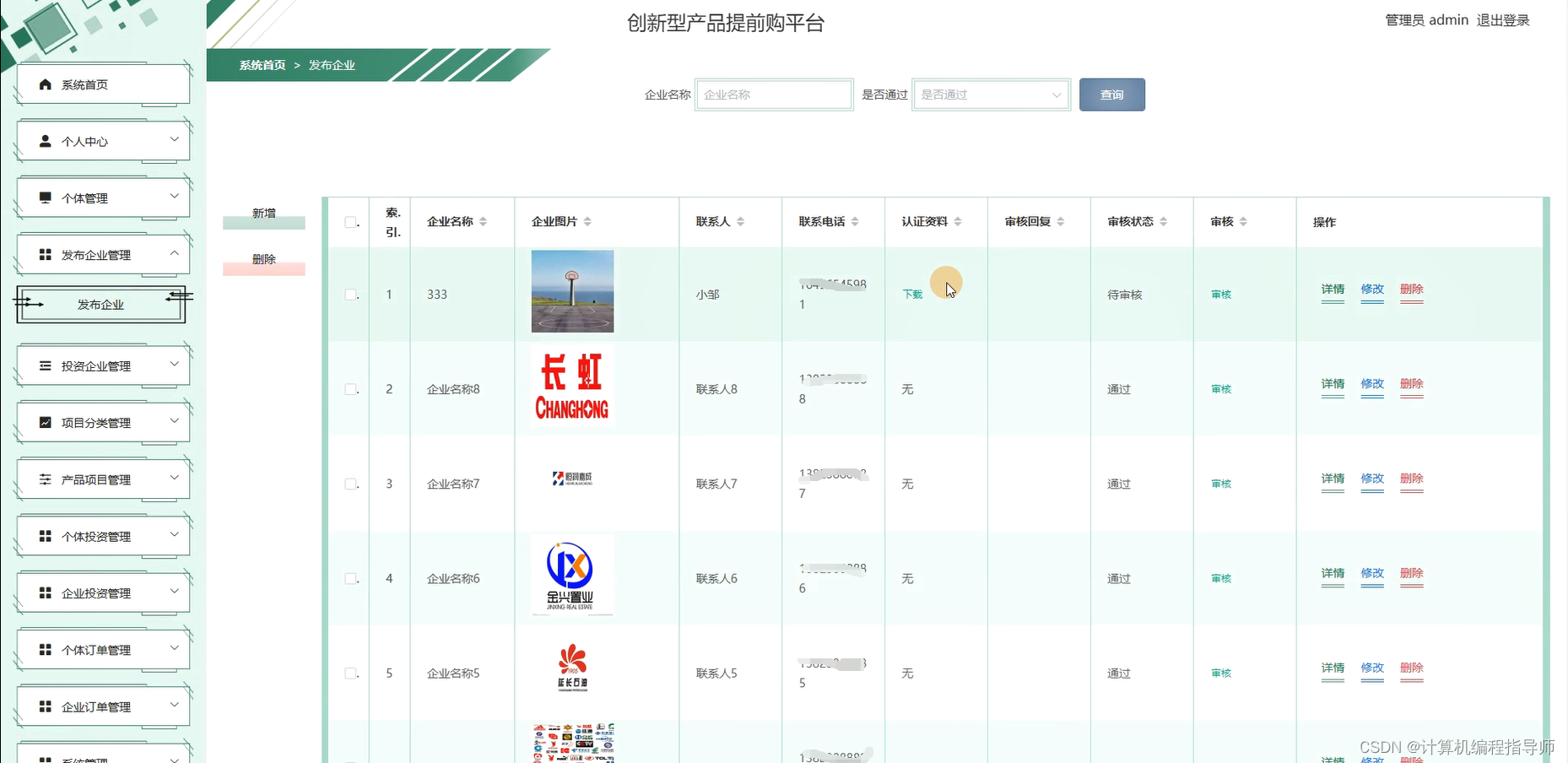The height and width of the screenshot is (763, 1568).
Task: Sort by 企业名称 column arrows
Action: (483, 221)
